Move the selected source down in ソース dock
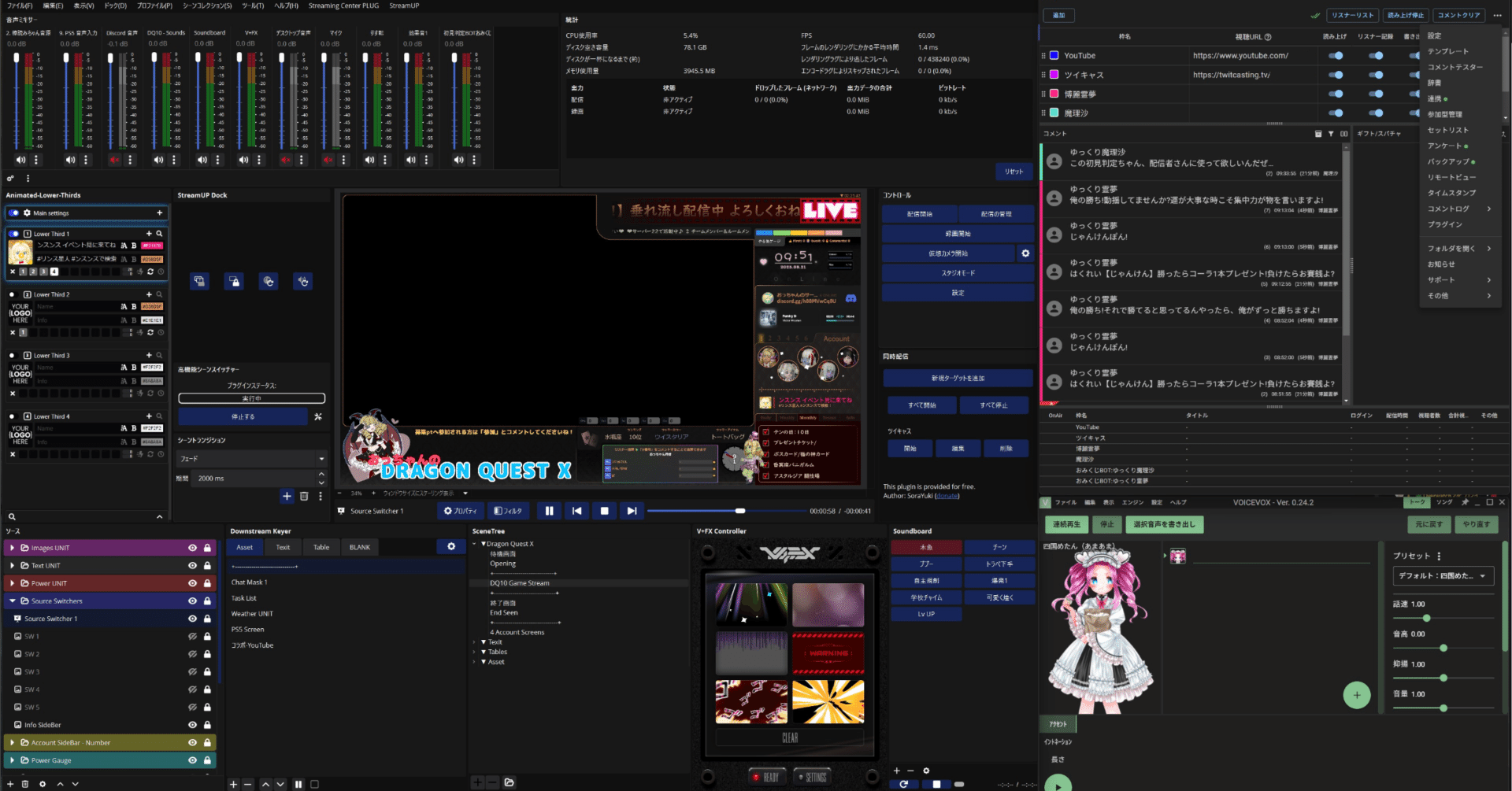 76,784
